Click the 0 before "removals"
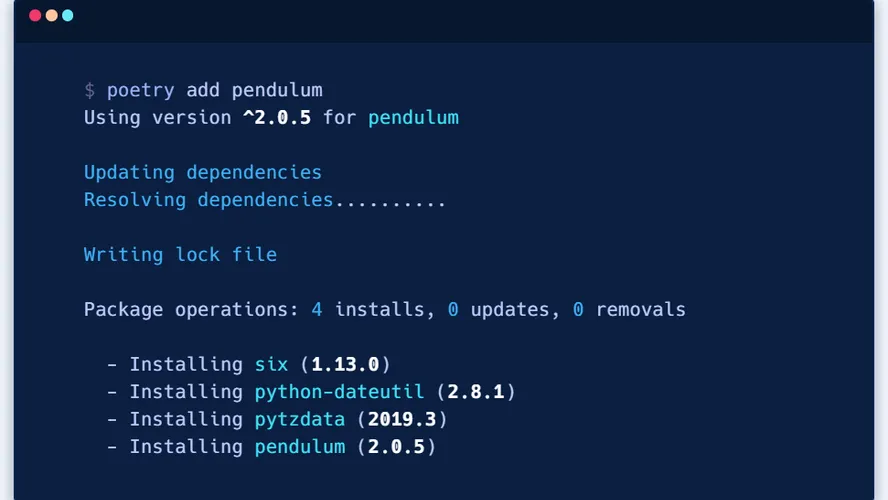The height and width of the screenshot is (500, 888). click(x=578, y=309)
